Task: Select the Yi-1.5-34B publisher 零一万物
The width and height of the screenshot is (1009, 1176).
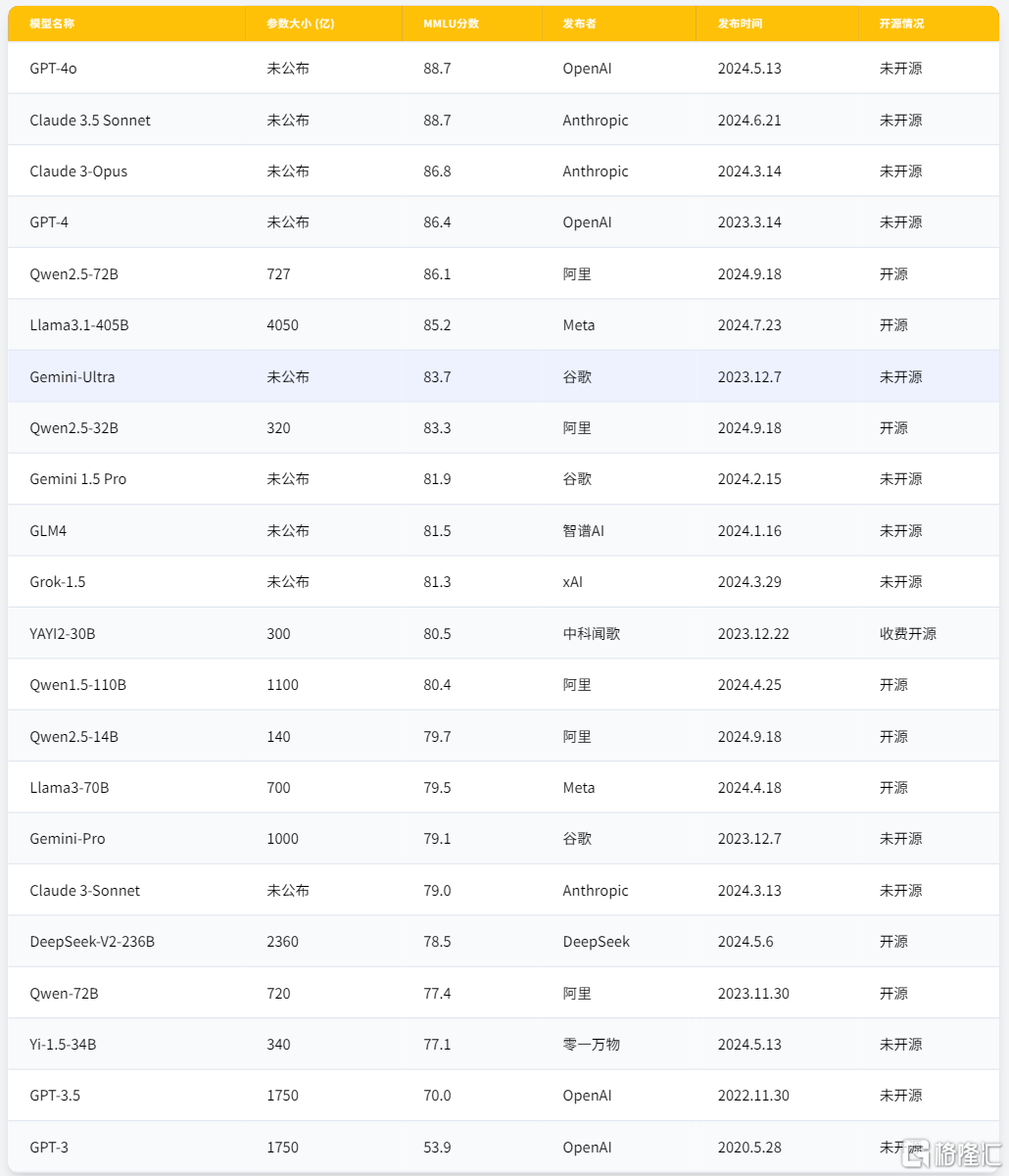Action: (x=592, y=1045)
